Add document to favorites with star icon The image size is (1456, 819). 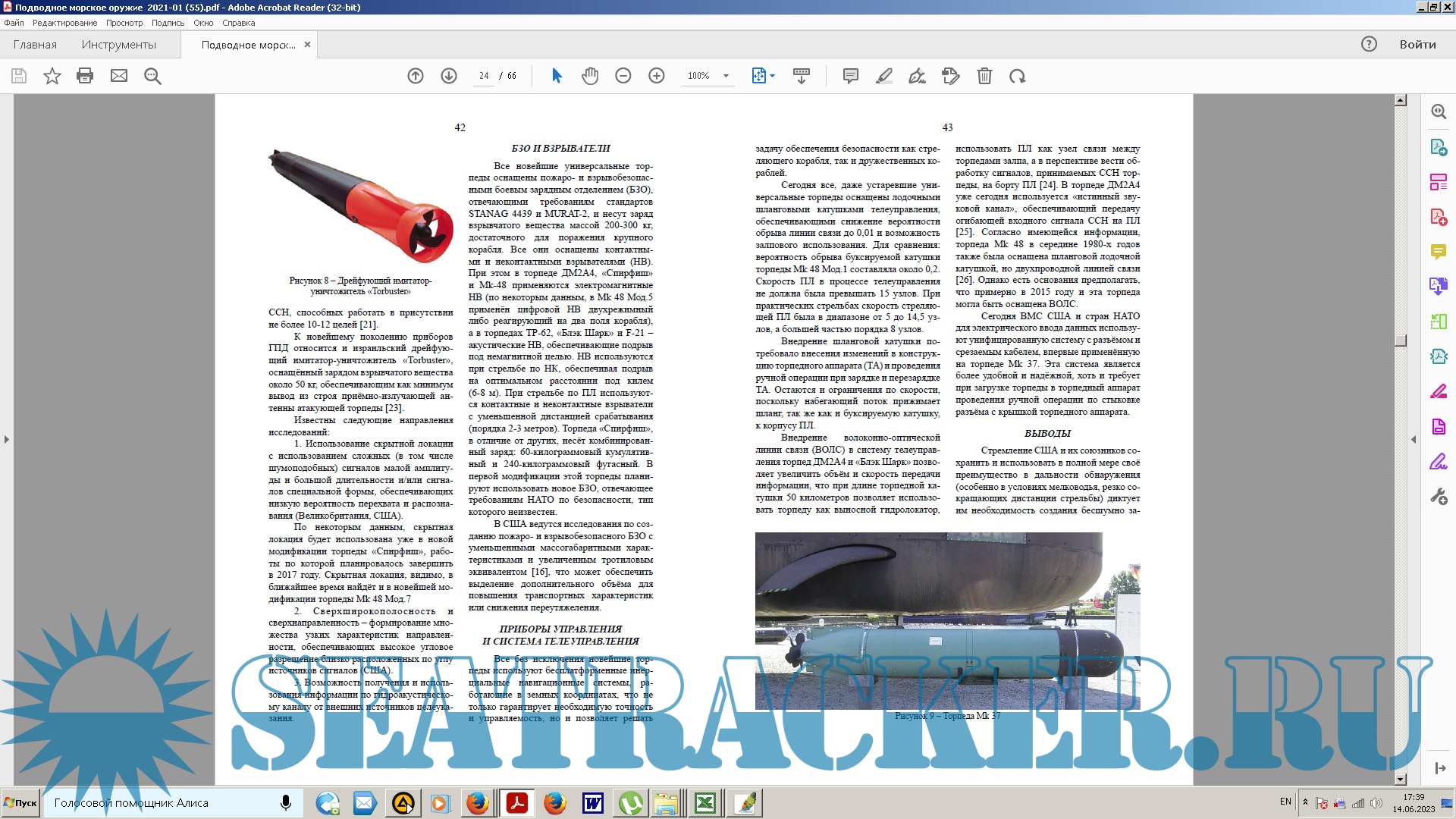pyautogui.click(x=52, y=76)
